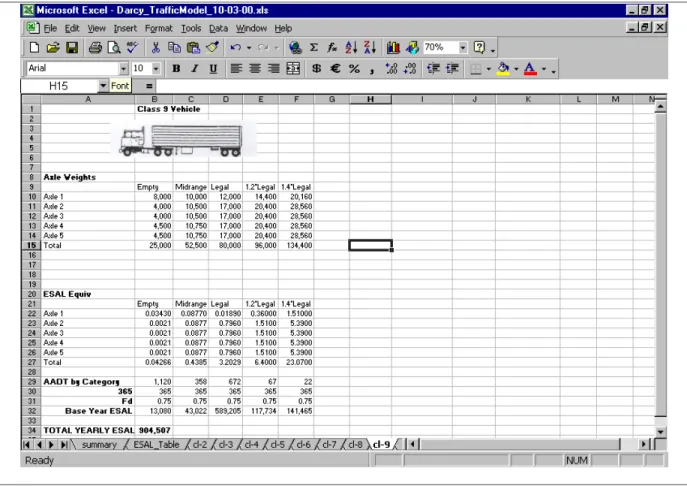Insert a hyperlink with the globe icon
Viewport: 687px width, 486px height.
click(x=295, y=47)
